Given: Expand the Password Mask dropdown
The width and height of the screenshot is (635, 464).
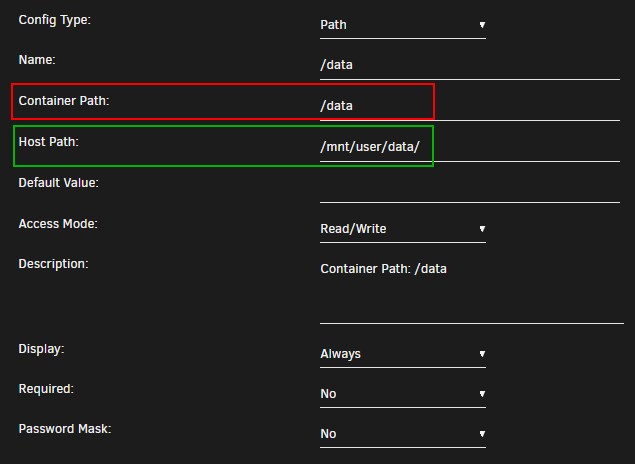Looking at the screenshot, I should [x=402, y=434].
